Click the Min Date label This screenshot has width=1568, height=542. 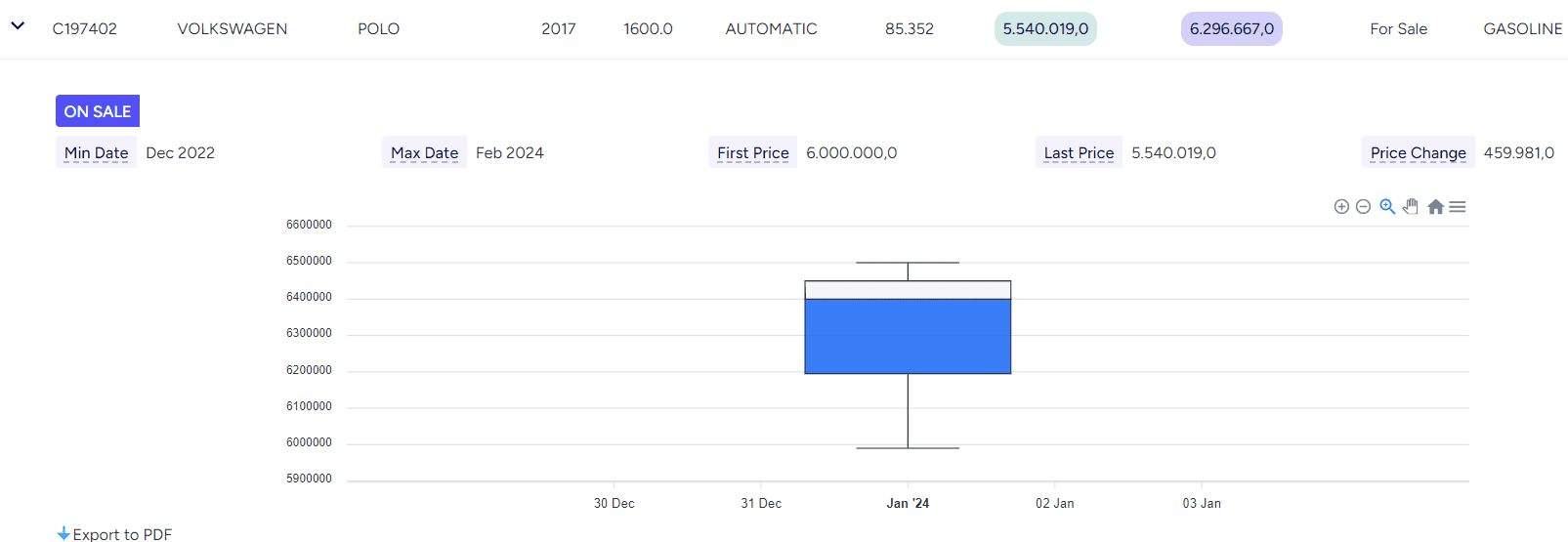pyautogui.click(x=97, y=152)
